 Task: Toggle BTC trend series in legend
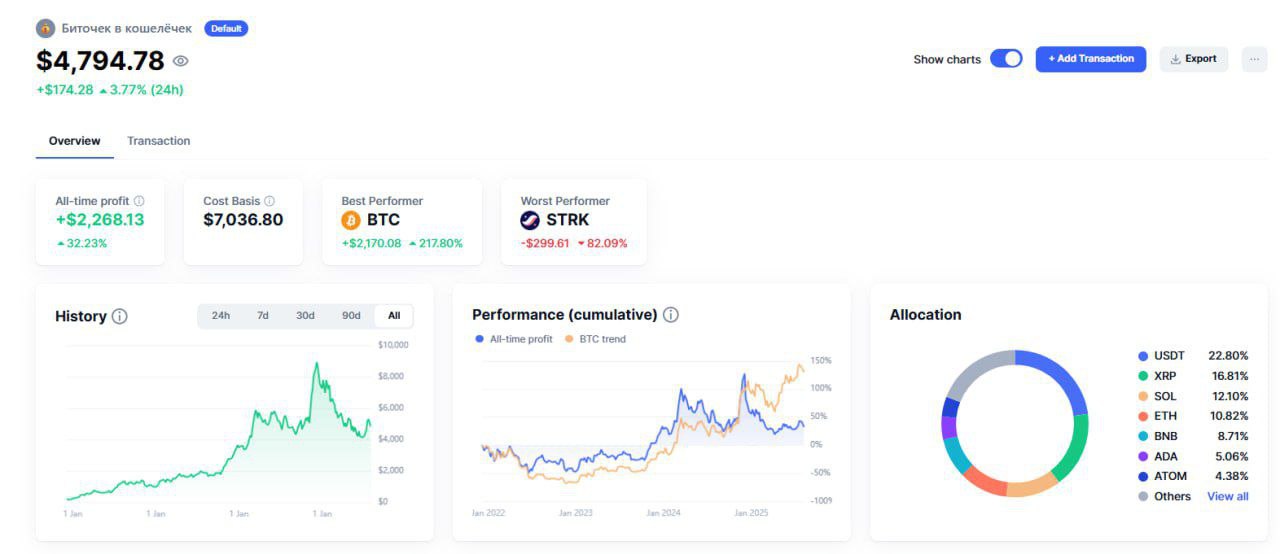tap(596, 339)
